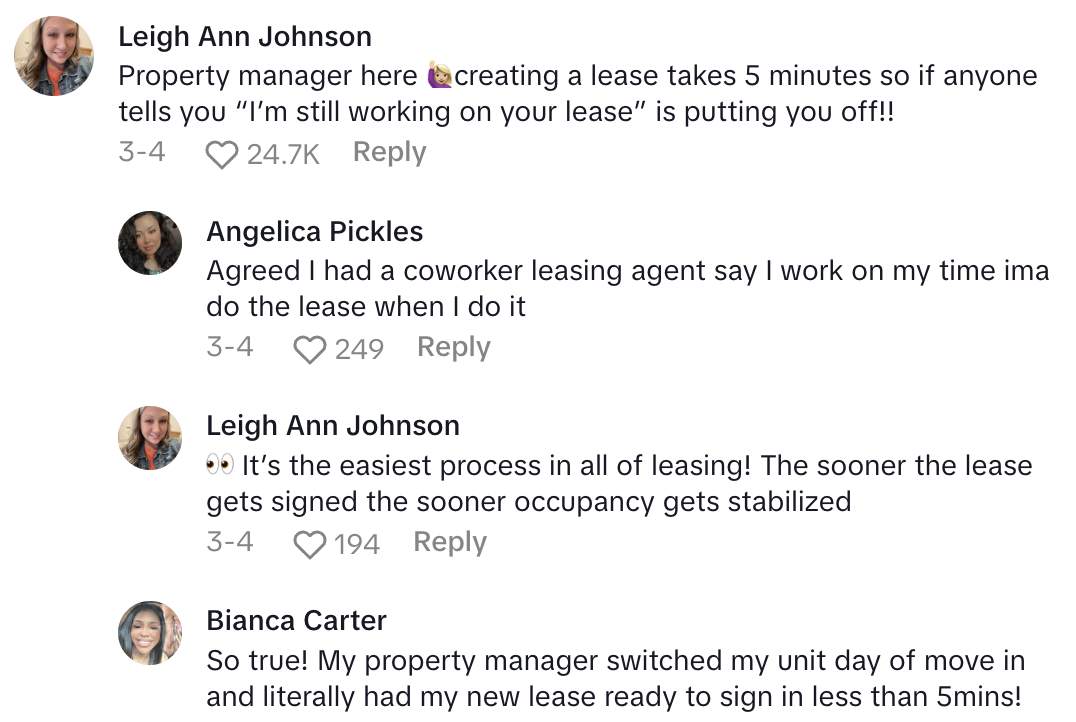Screen dimensions: 1076x722
Task: Reply to Angelica Pickles' comment
Action: [x=453, y=348]
